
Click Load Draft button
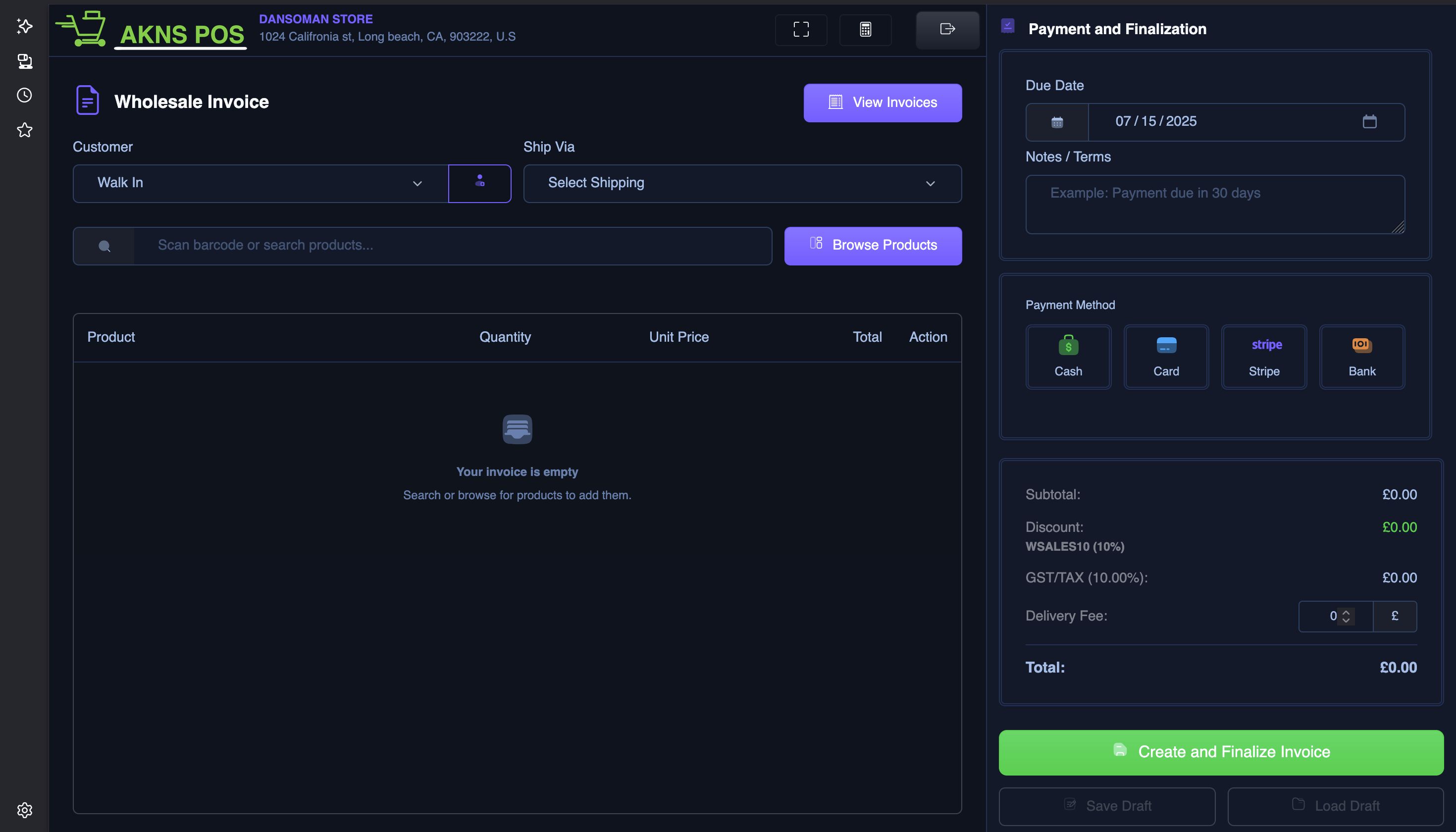[1336, 806]
